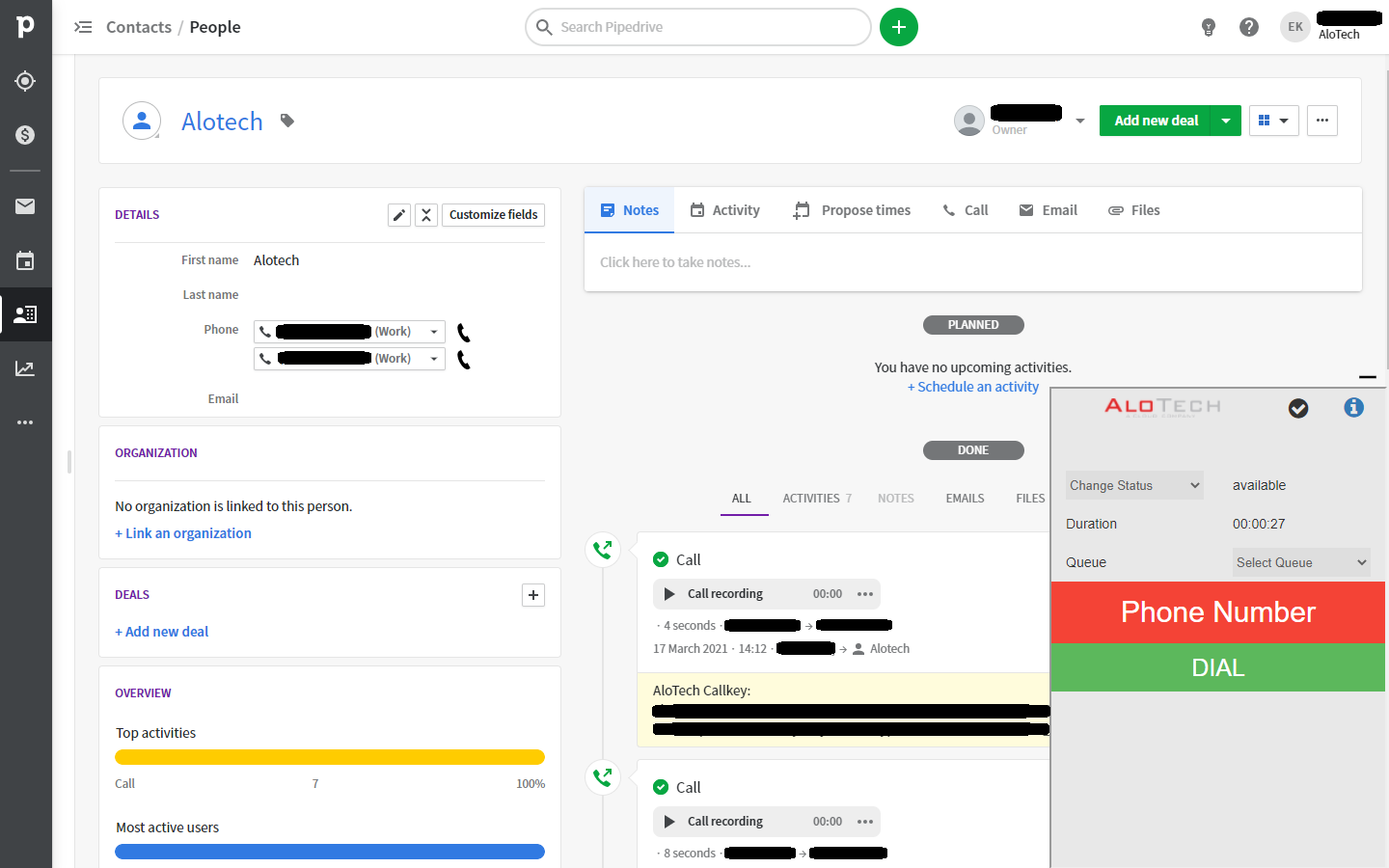Viewport: 1389px width, 868px height.
Task: Play the 4 seconds call recording
Action: pyautogui.click(x=669, y=594)
